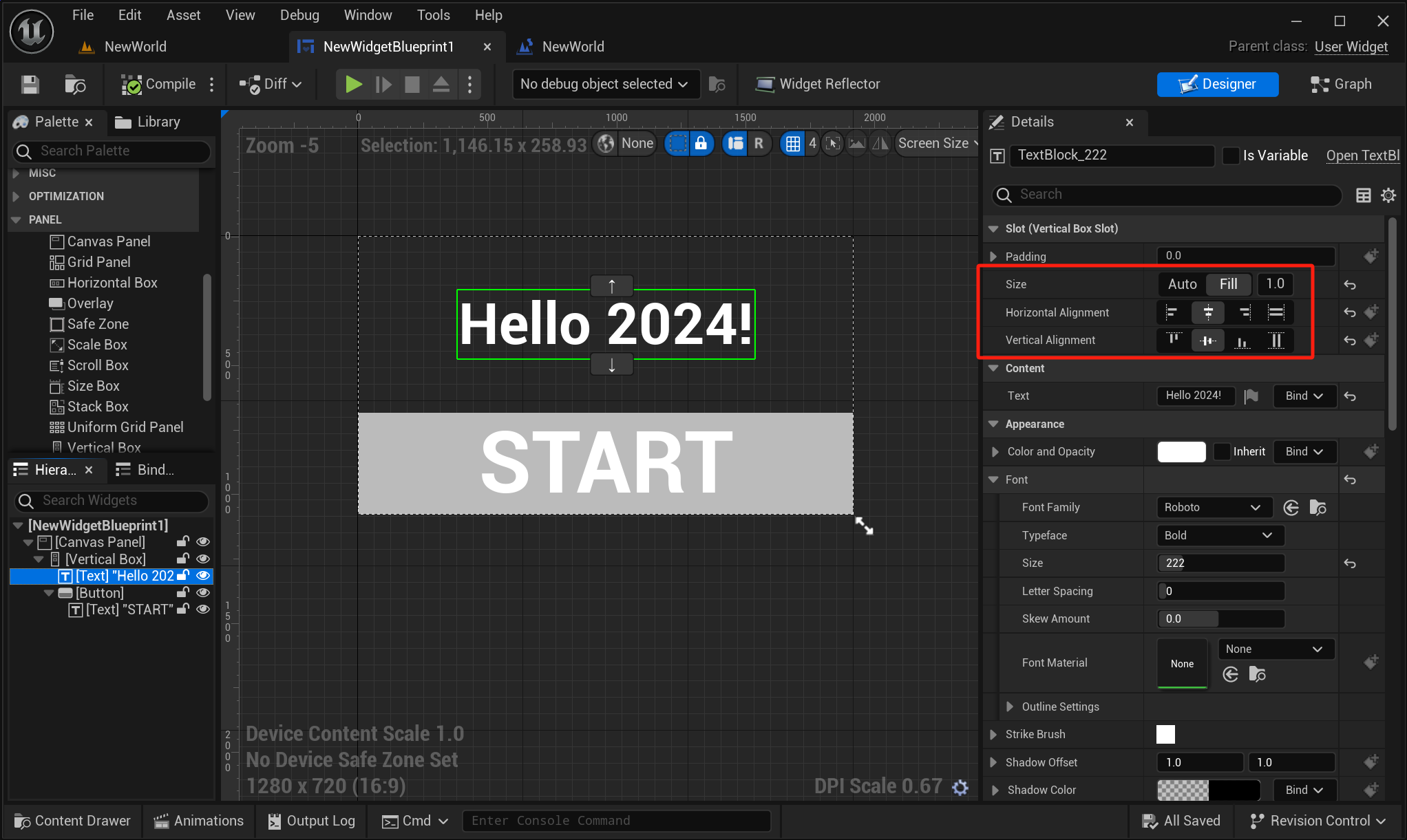Expand the OPTIMIZATION palette category

[x=16, y=196]
